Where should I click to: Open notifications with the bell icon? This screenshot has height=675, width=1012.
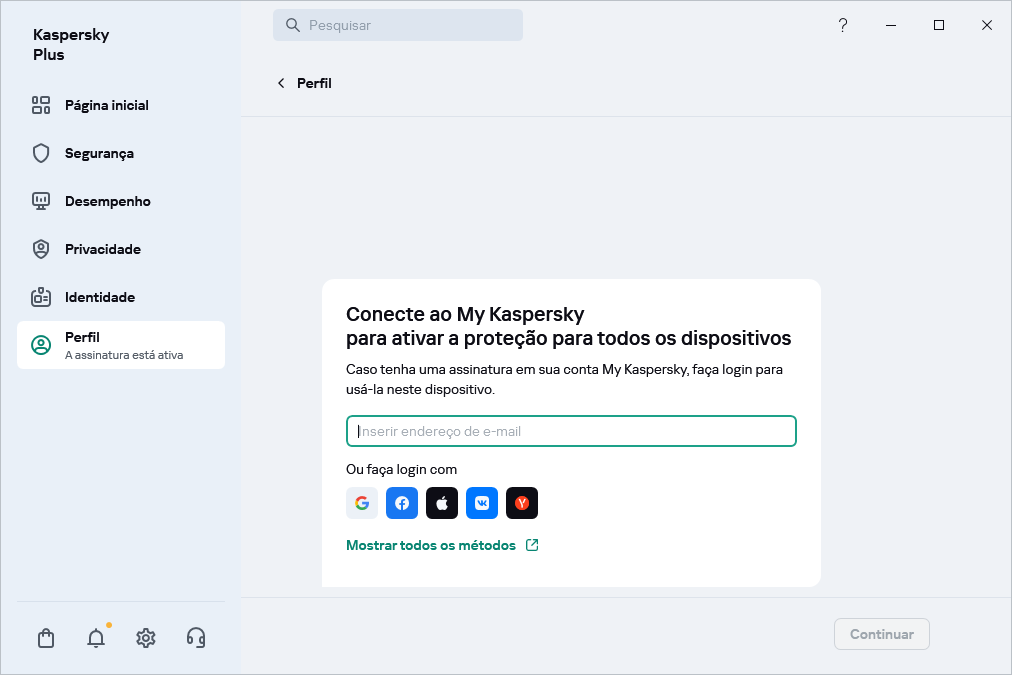point(95,637)
